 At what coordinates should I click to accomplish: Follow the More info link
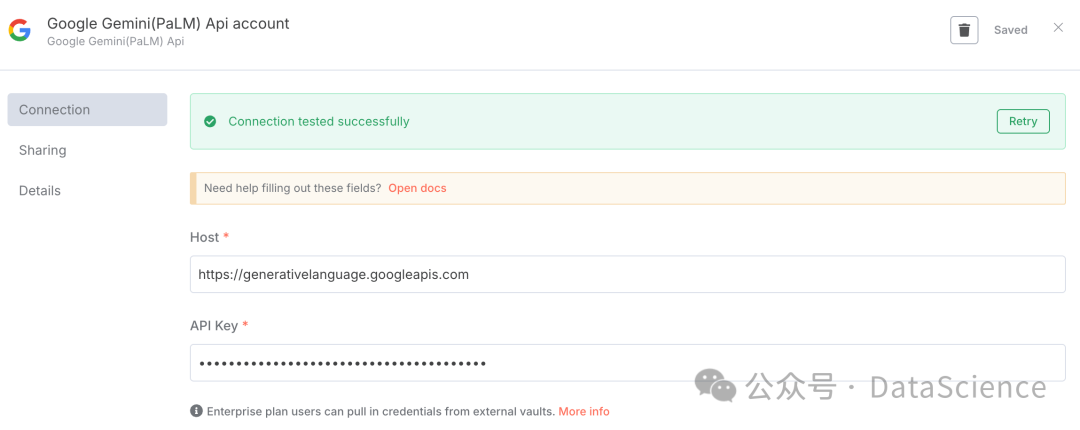(584, 411)
